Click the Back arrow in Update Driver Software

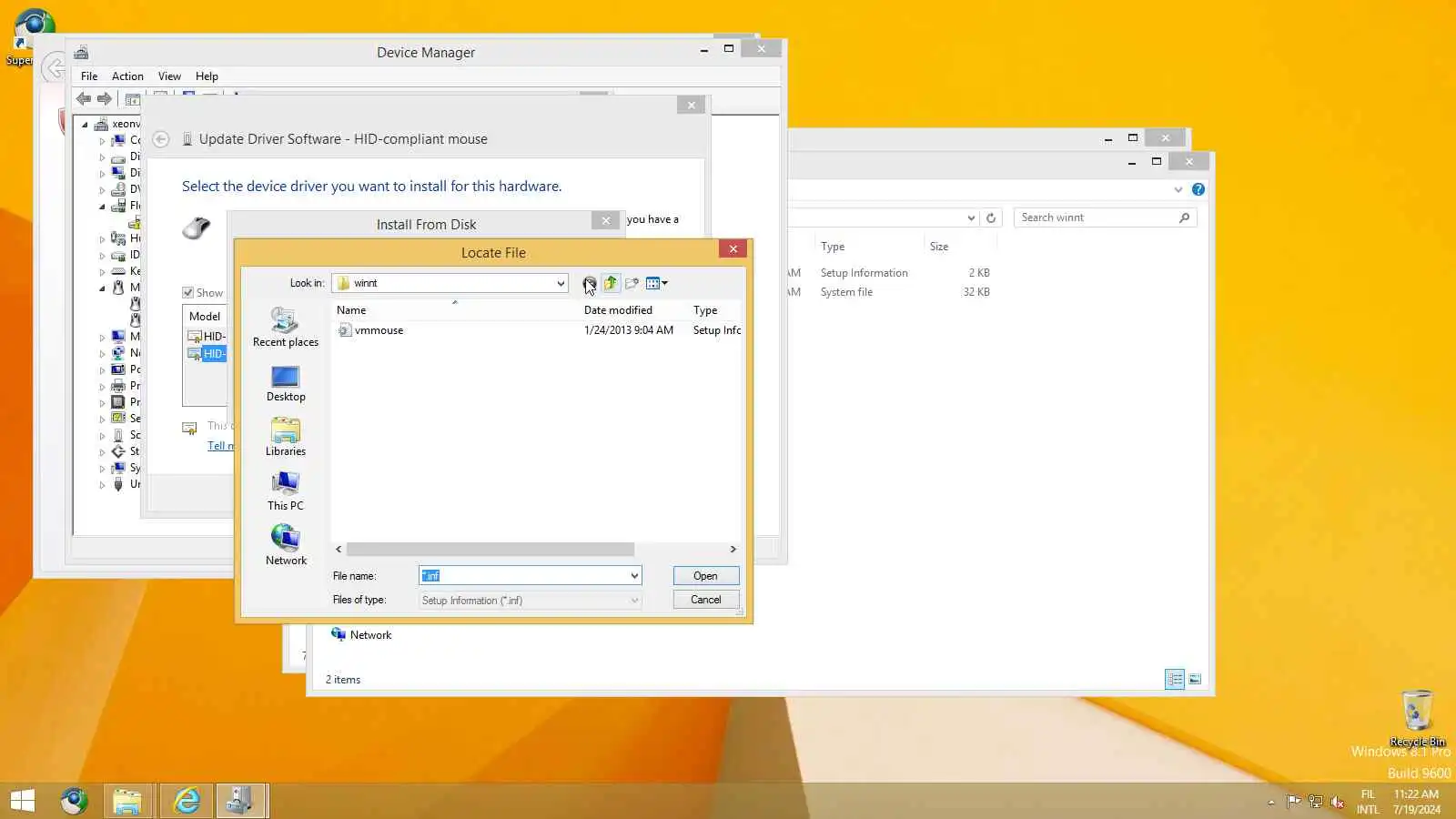161,139
